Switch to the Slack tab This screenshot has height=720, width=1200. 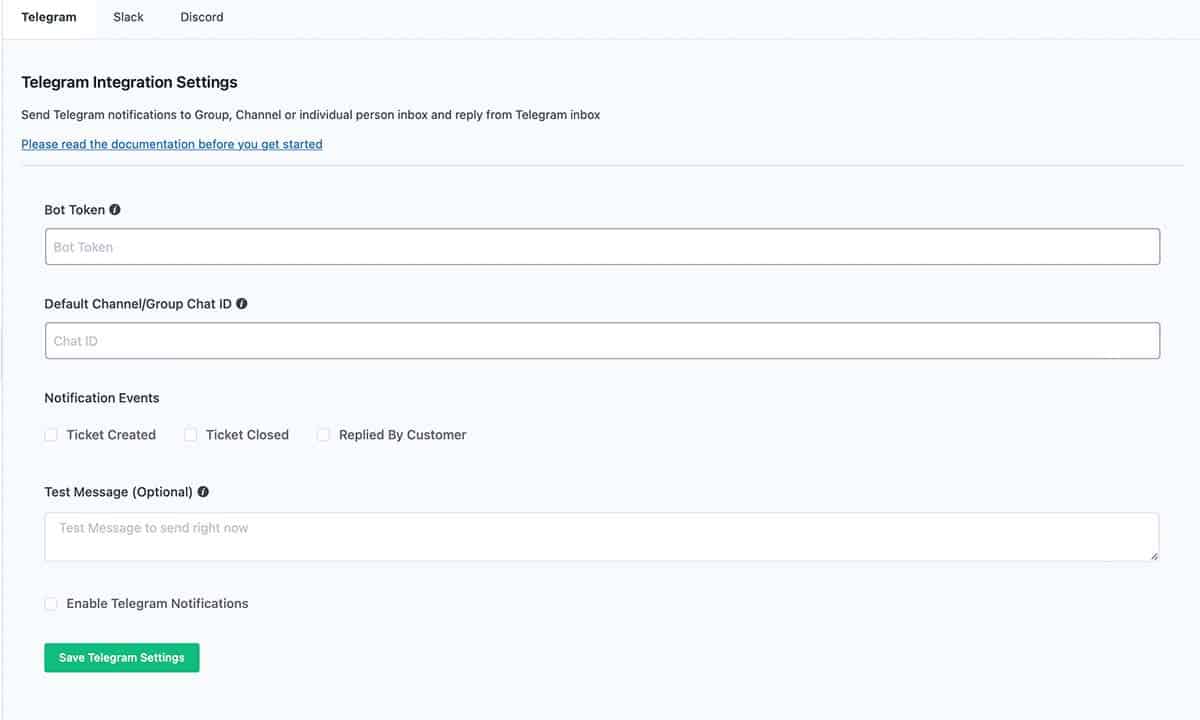(128, 17)
